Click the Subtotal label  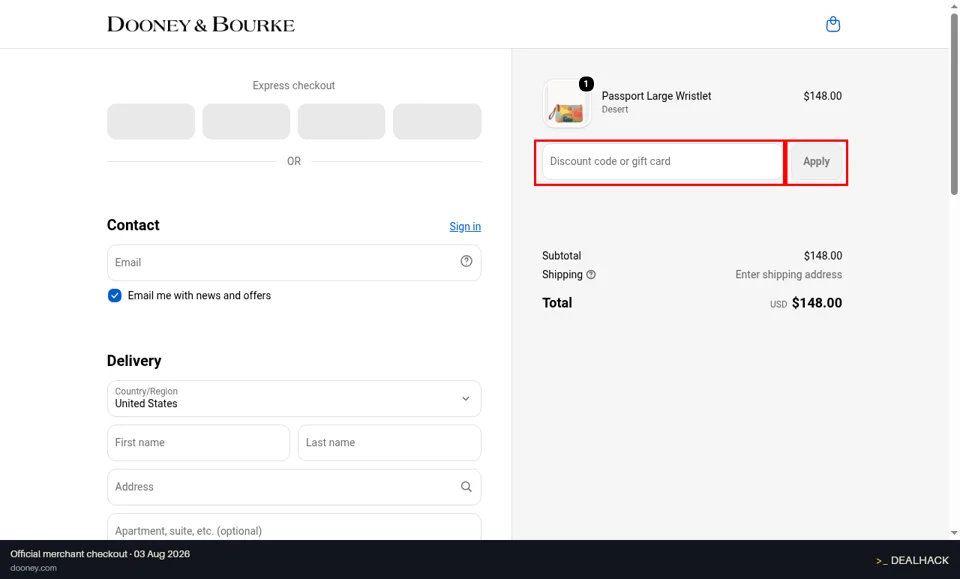click(x=561, y=256)
